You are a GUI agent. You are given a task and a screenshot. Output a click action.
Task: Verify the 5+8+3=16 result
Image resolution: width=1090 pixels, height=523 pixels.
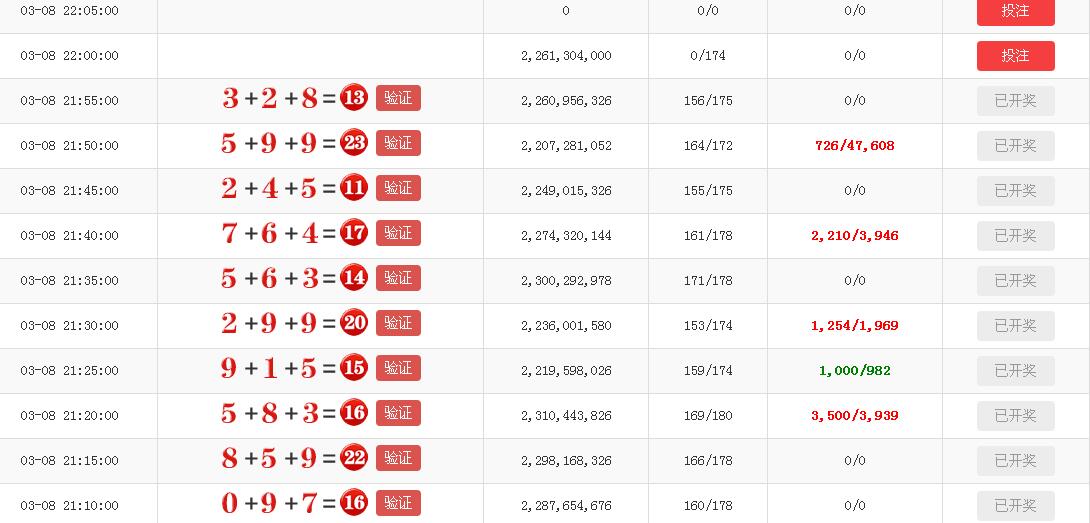coord(398,413)
